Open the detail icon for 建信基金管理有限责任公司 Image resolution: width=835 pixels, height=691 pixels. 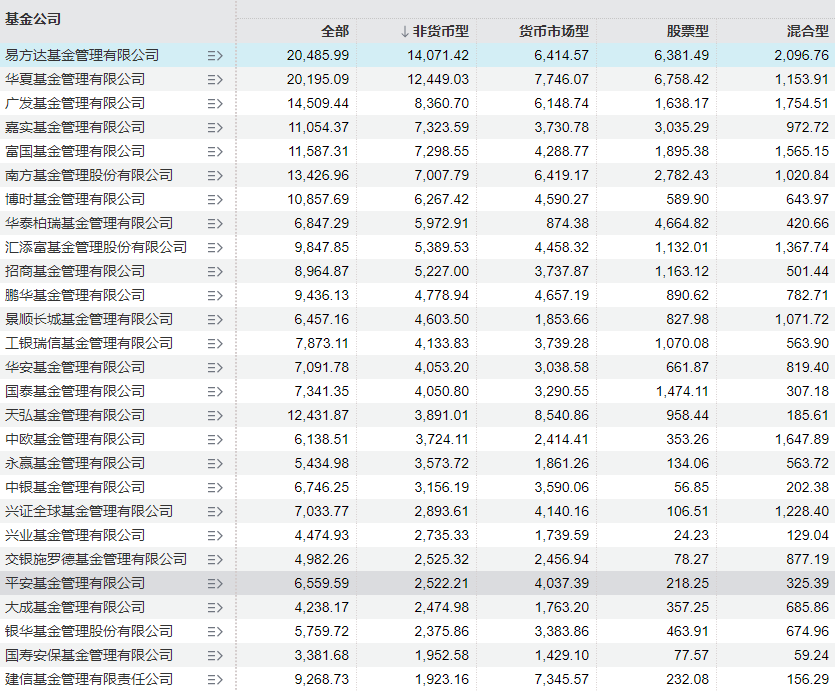point(215,680)
